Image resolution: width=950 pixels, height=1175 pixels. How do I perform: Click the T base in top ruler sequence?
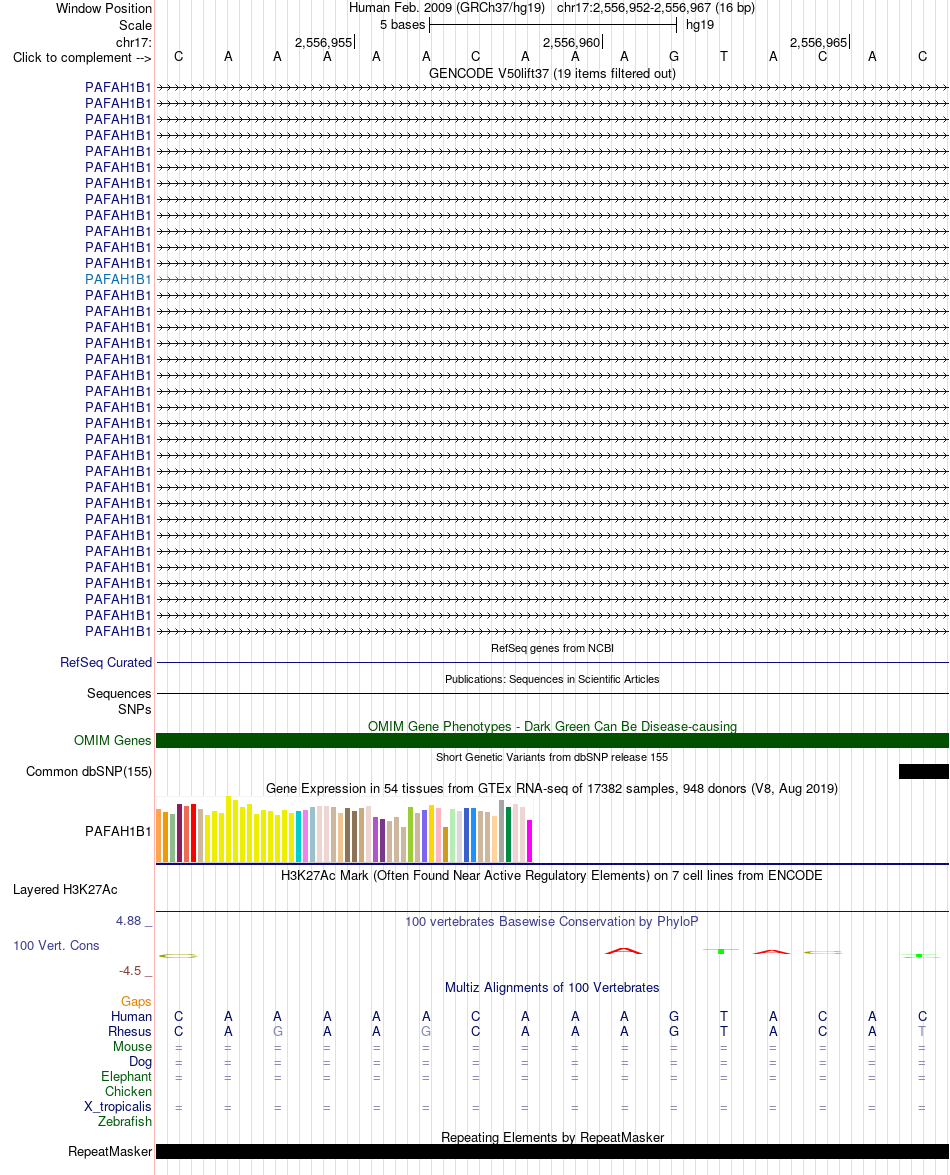point(724,57)
